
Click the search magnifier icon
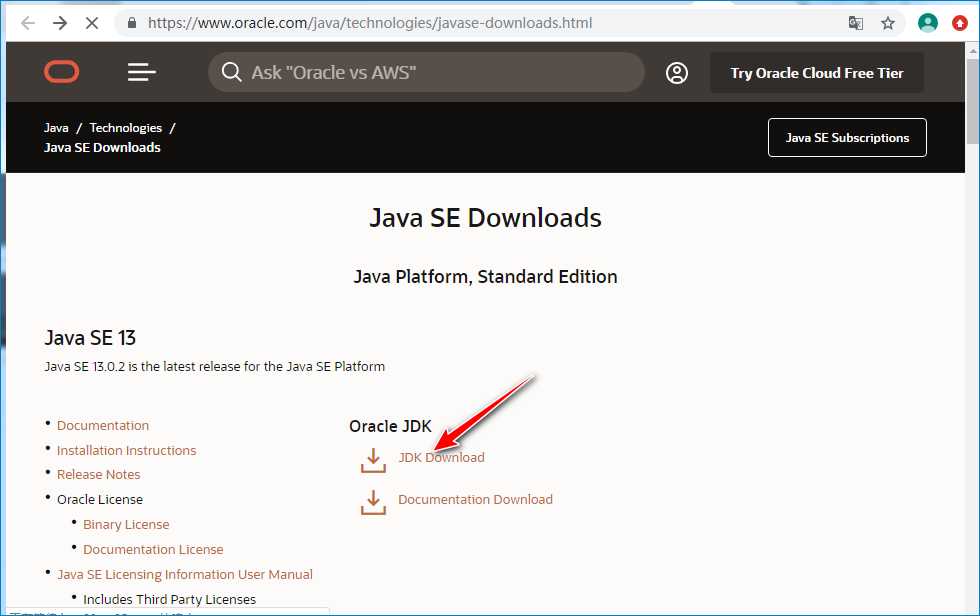pos(231,72)
